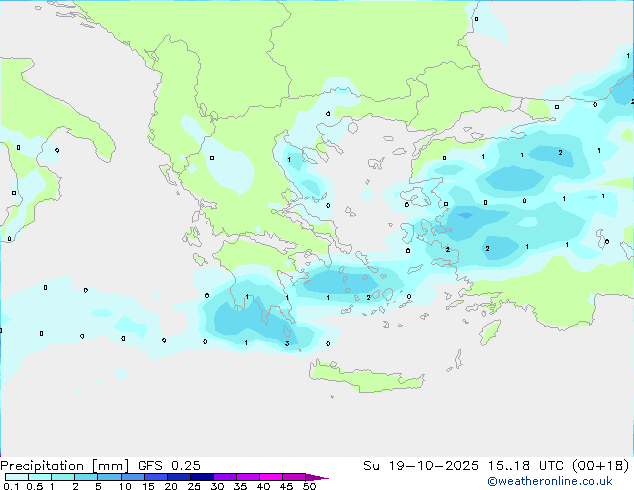
Task: Click the 10–15 mm legend swatch
Action: tap(133, 477)
